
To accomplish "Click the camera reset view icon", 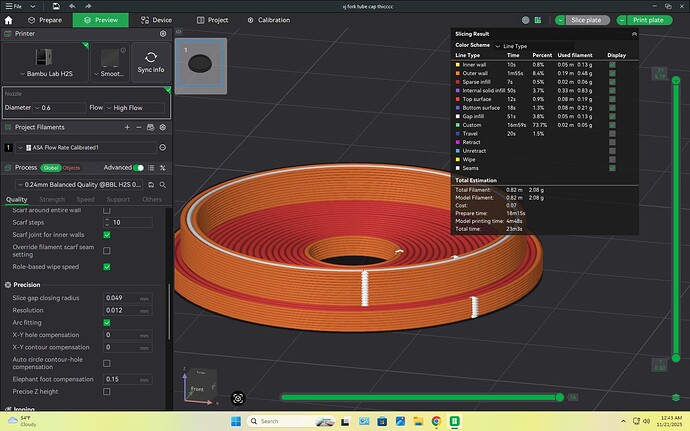I will point(238,398).
